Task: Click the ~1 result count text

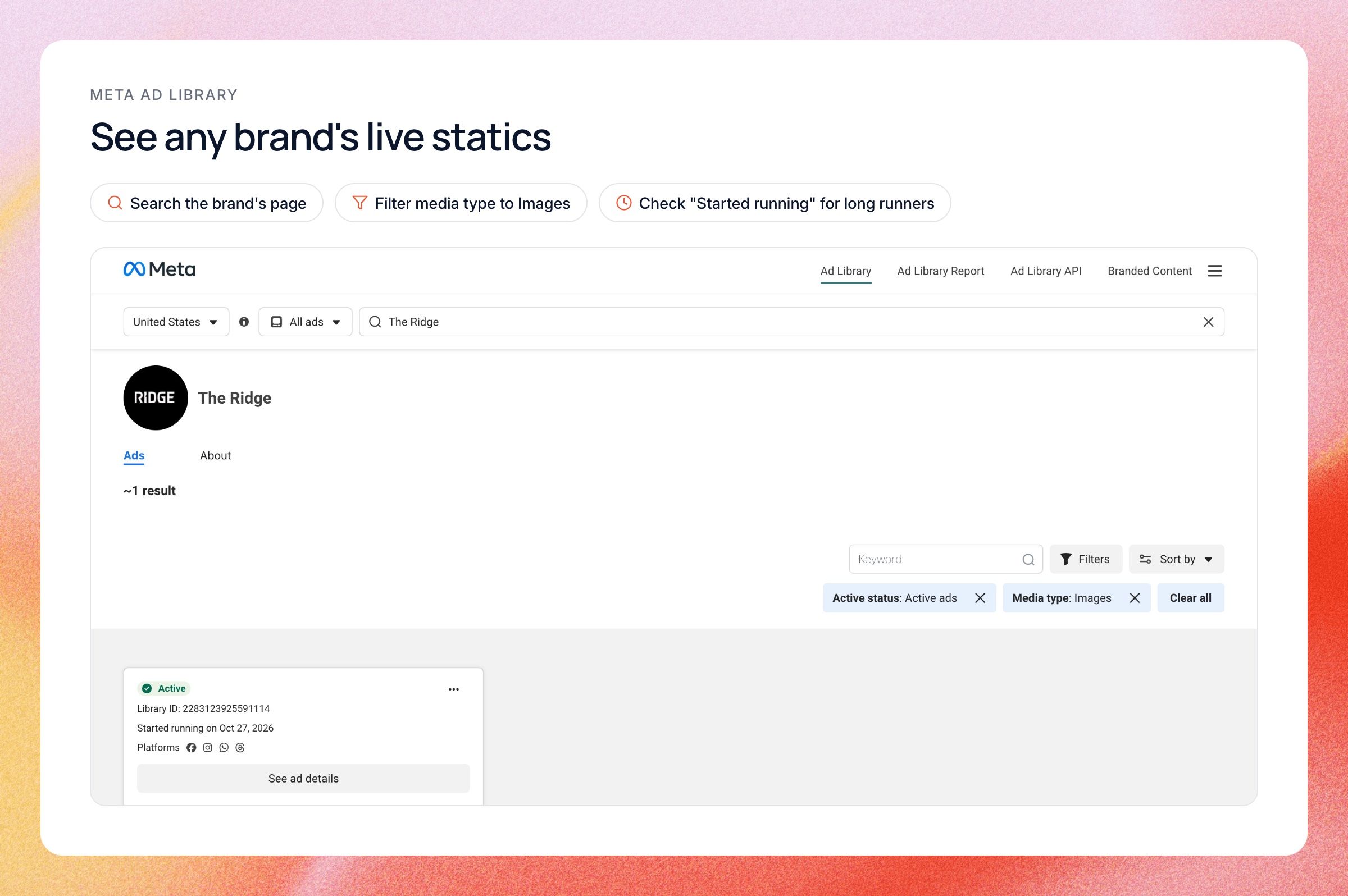Action: (150, 491)
